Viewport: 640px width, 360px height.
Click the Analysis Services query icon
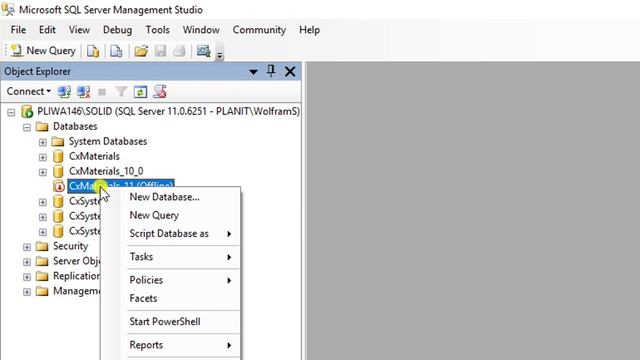116,51
